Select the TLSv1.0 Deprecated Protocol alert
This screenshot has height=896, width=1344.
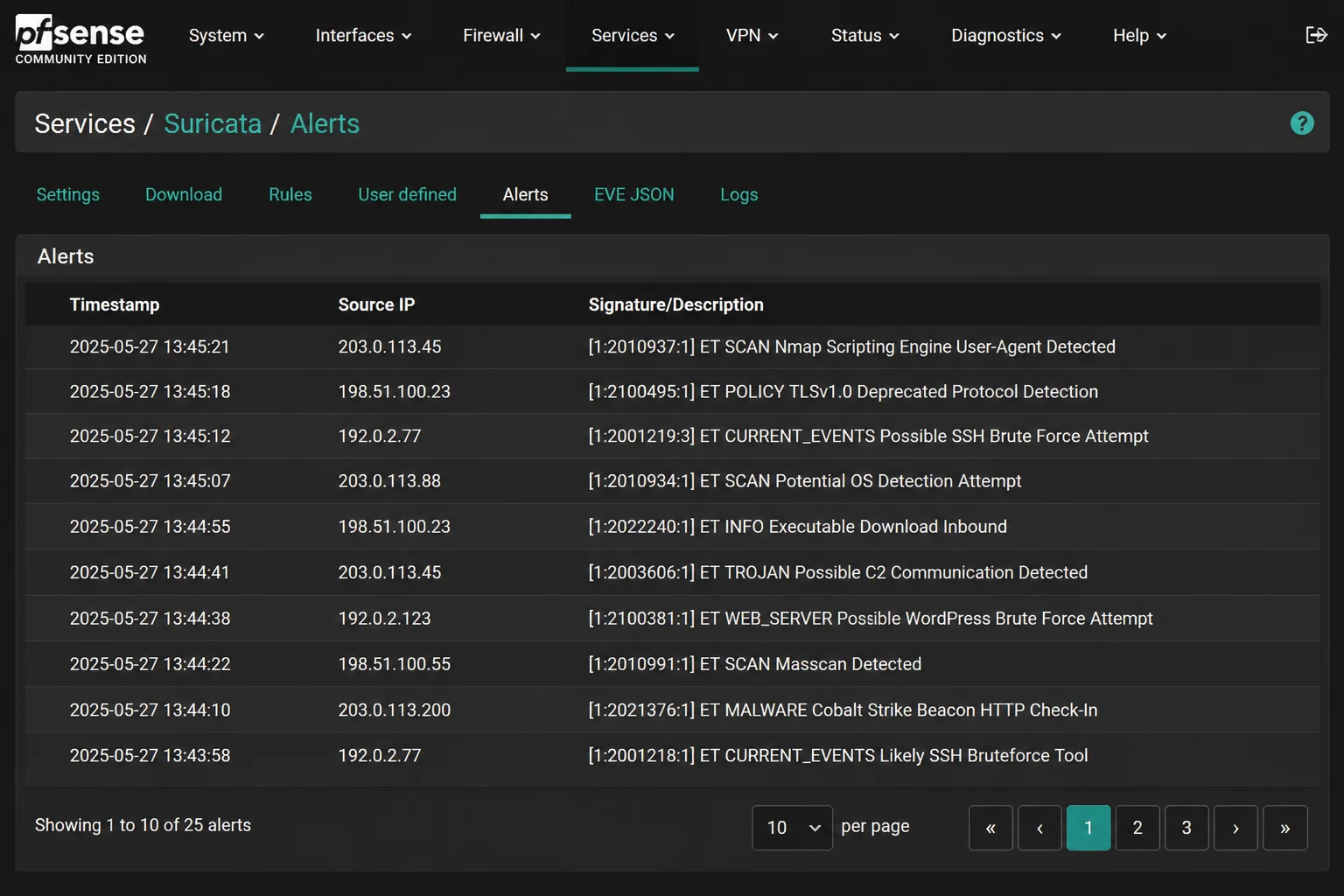[x=843, y=392]
